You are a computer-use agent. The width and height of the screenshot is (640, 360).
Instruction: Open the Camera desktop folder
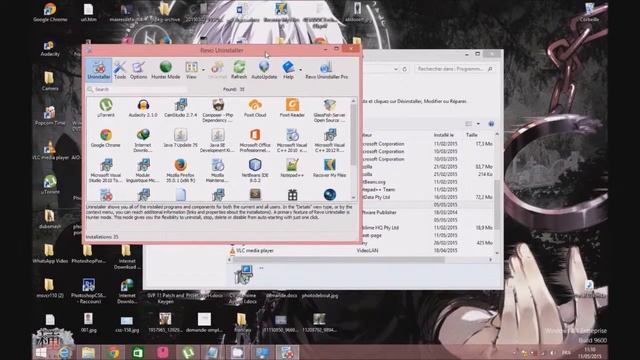click(49, 80)
